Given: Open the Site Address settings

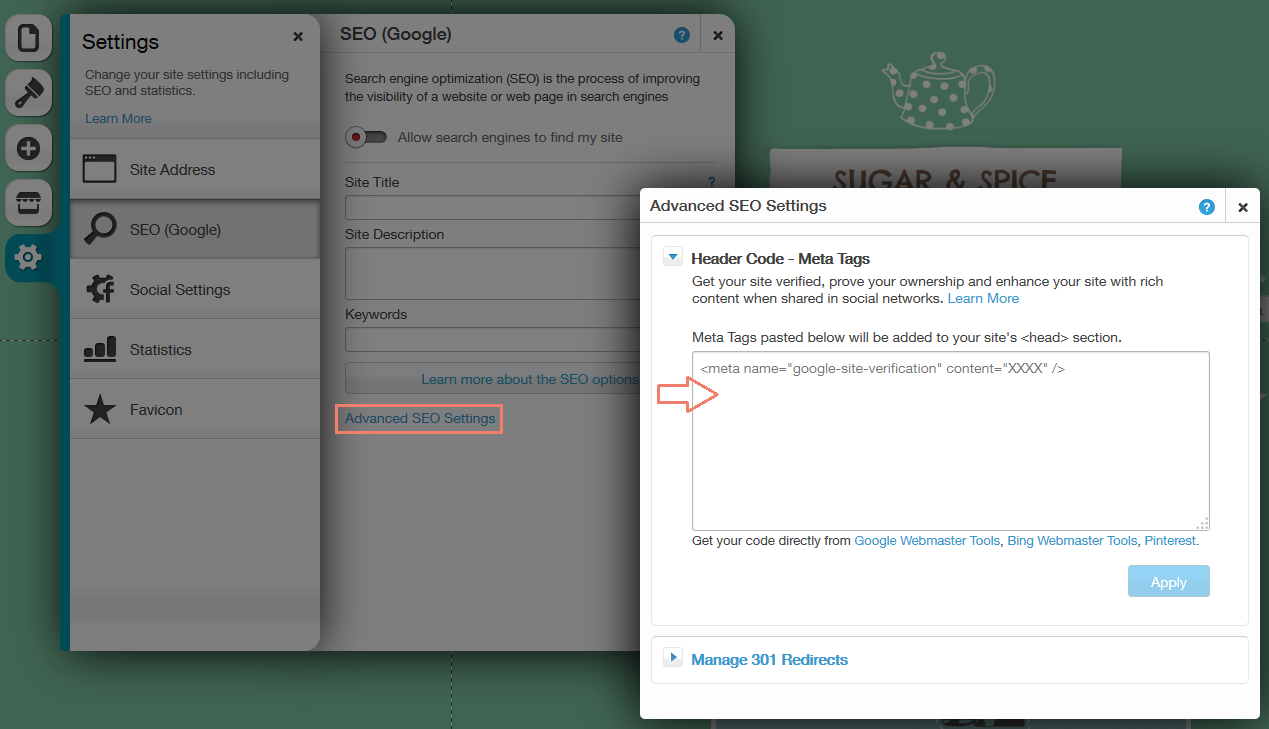Looking at the screenshot, I should [195, 169].
